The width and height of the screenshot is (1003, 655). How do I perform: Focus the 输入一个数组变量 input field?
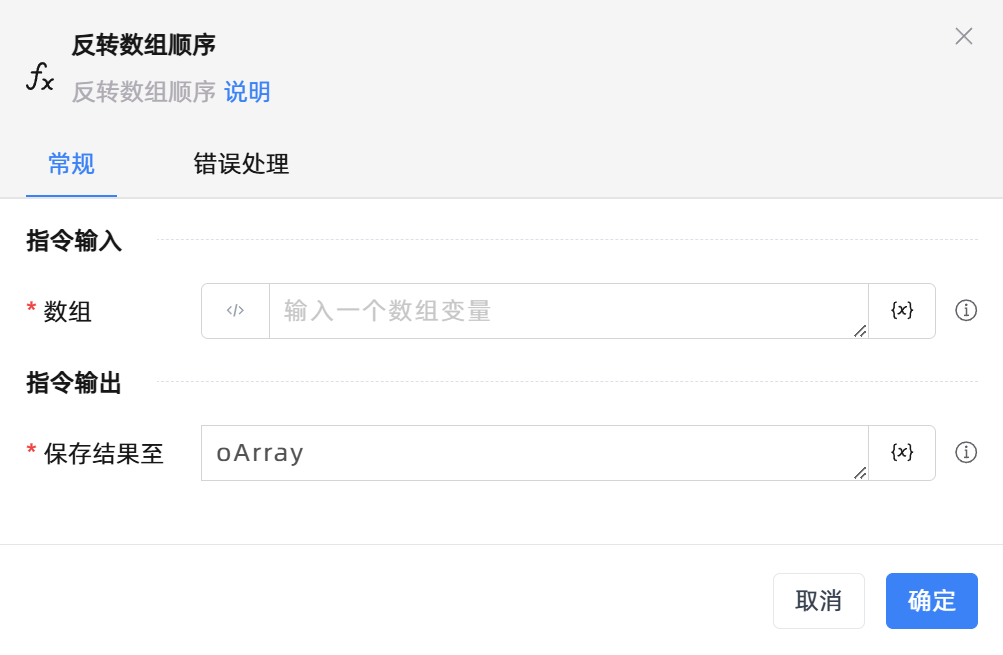[x=565, y=311]
